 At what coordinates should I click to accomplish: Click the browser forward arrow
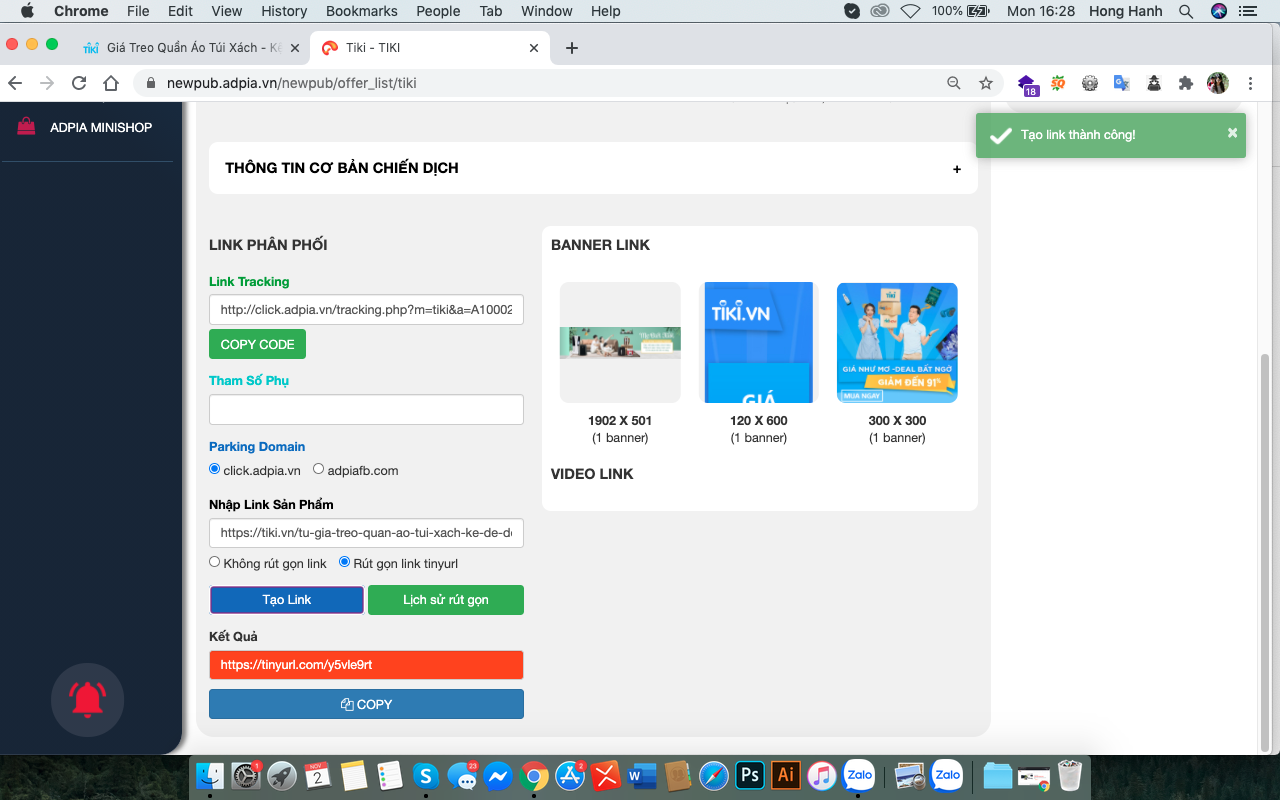point(47,83)
